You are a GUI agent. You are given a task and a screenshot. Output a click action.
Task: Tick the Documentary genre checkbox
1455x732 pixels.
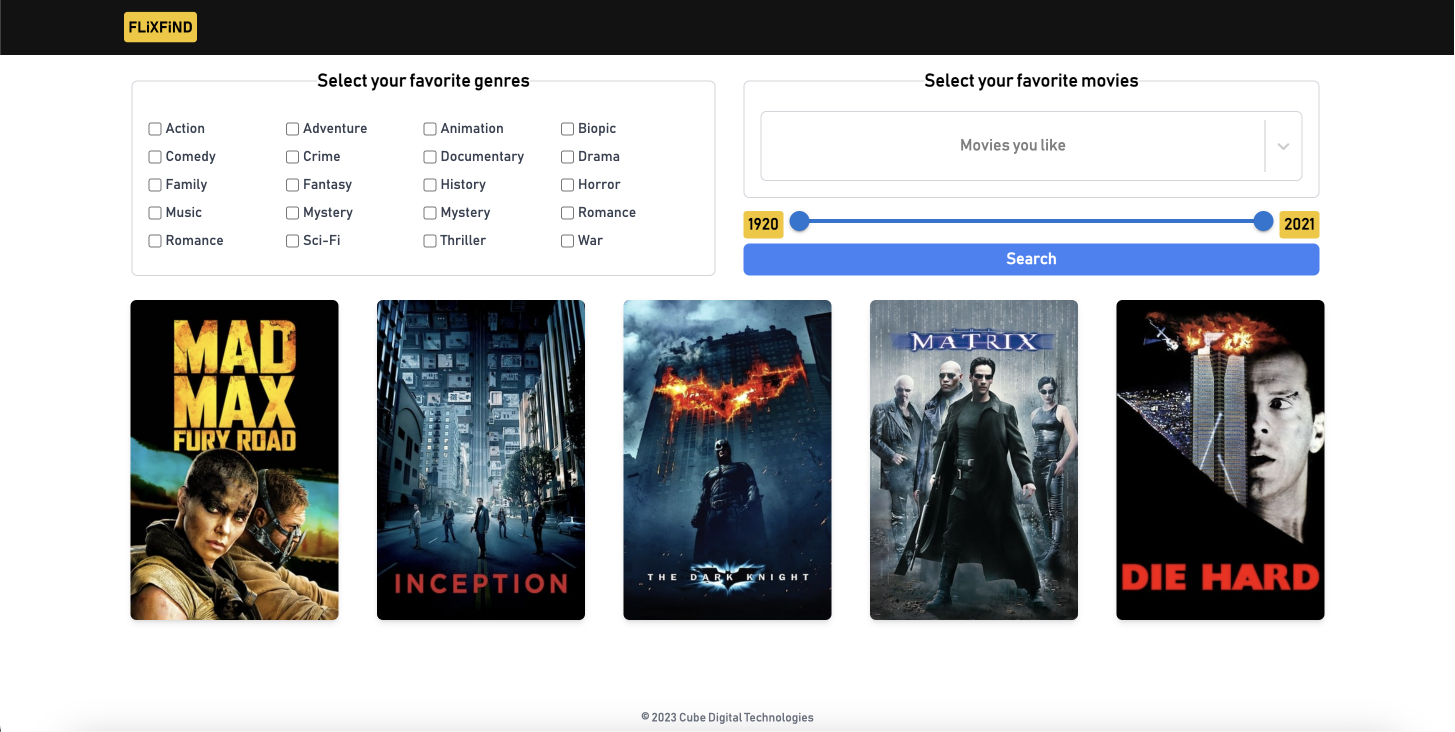[x=430, y=157]
